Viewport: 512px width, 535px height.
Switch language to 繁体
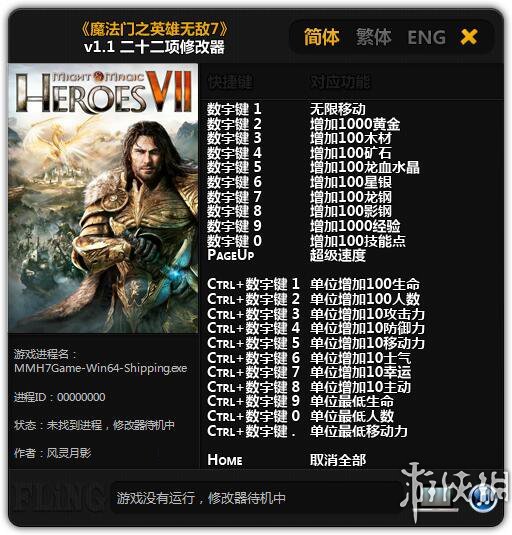click(374, 37)
